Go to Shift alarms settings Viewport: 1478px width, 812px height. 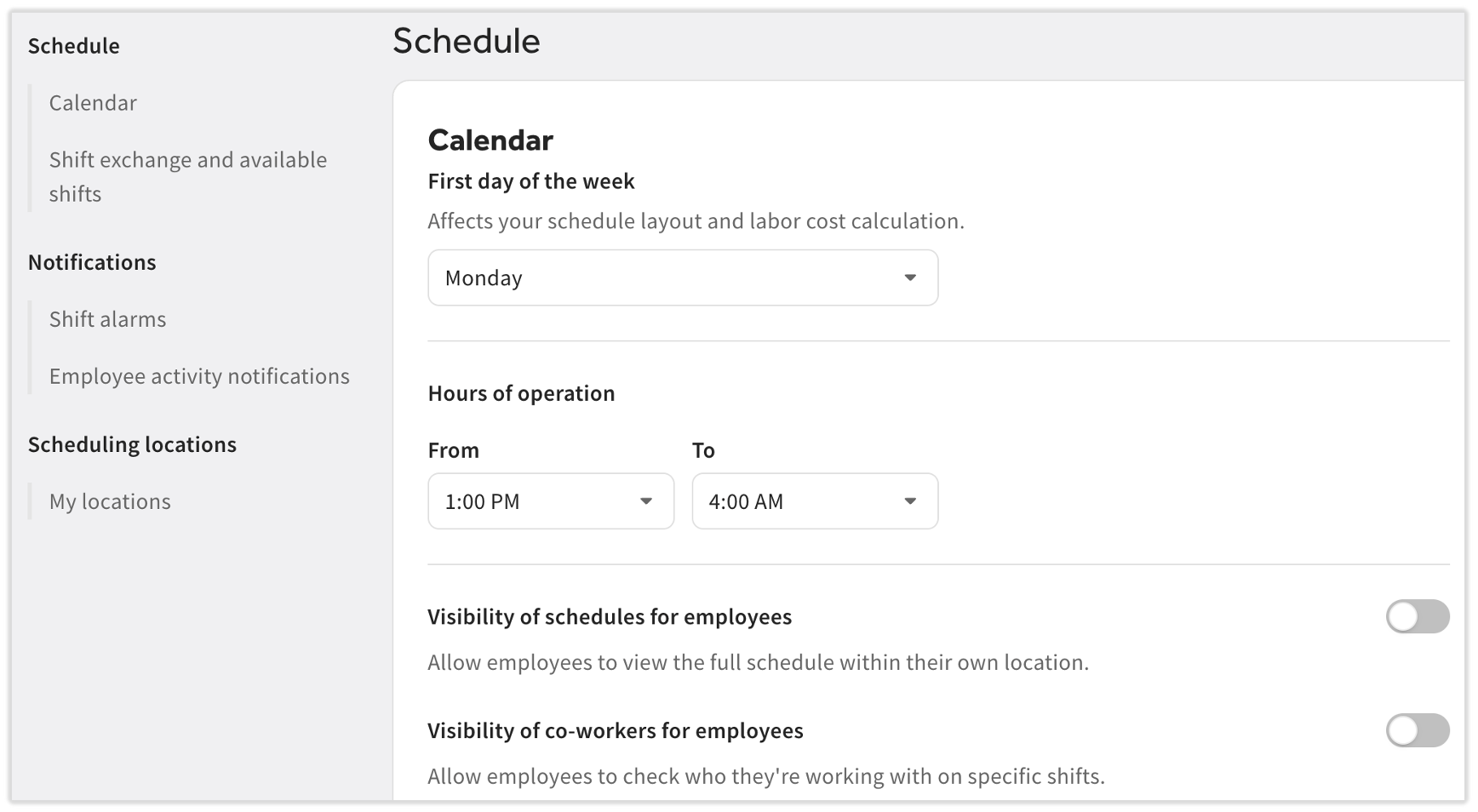(107, 319)
